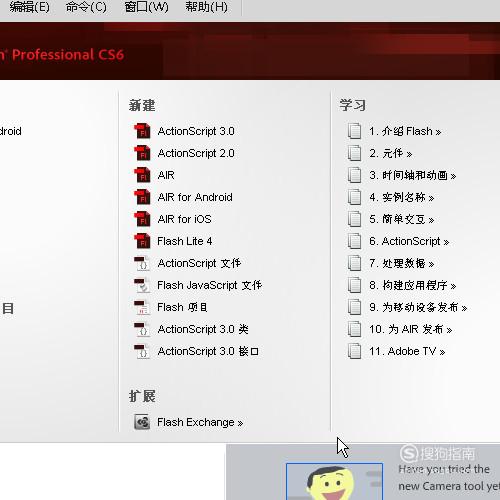Viewport: 500px width, 500px height.
Task: Click the AIR for Android icon
Action: tap(142, 197)
